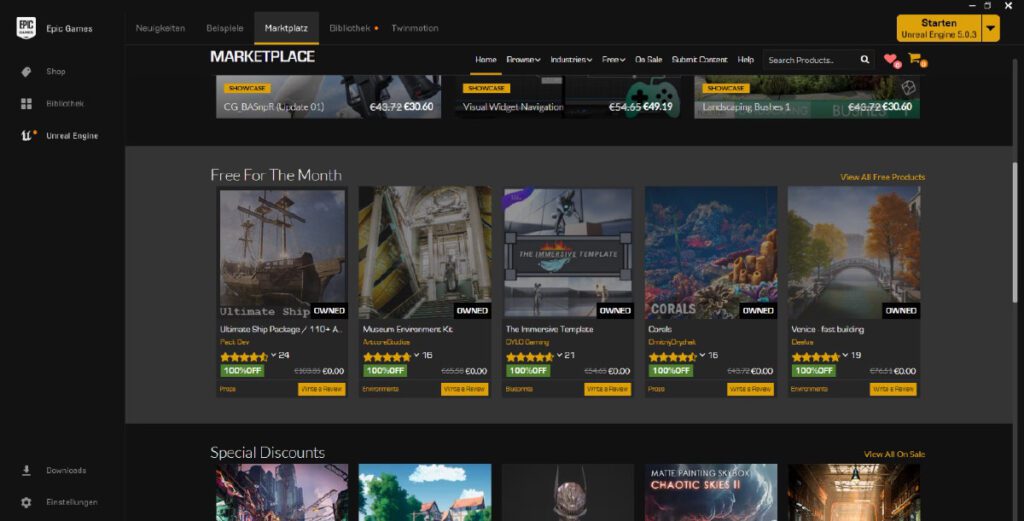
Task: Click Environments category under Museum Environment Kit
Action: (x=380, y=389)
